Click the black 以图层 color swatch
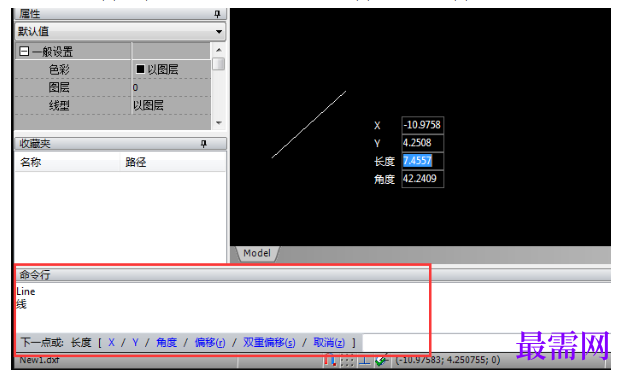Screen dimensions: 628x377 coord(140,69)
